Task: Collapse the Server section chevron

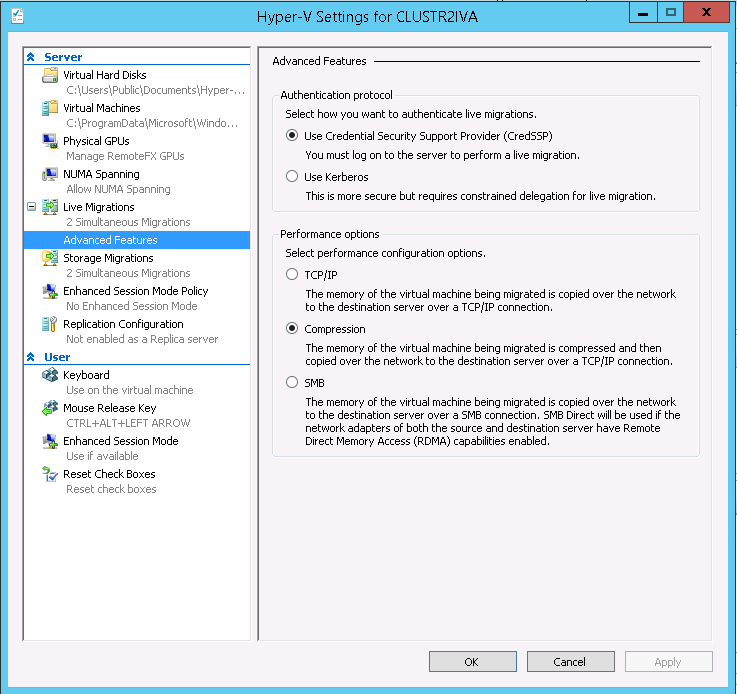Action: pyautogui.click(x=31, y=57)
